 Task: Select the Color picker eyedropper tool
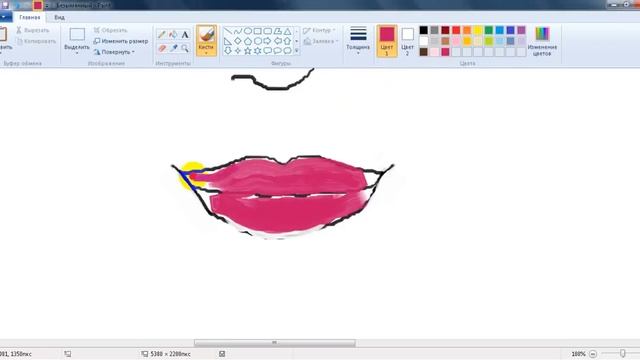point(173,48)
